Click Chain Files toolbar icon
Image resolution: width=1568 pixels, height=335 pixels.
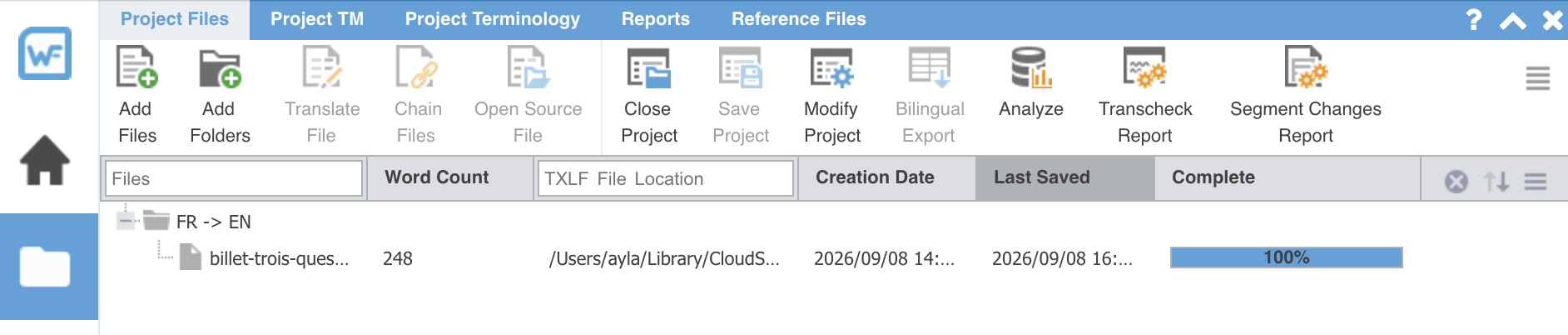pos(416,68)
